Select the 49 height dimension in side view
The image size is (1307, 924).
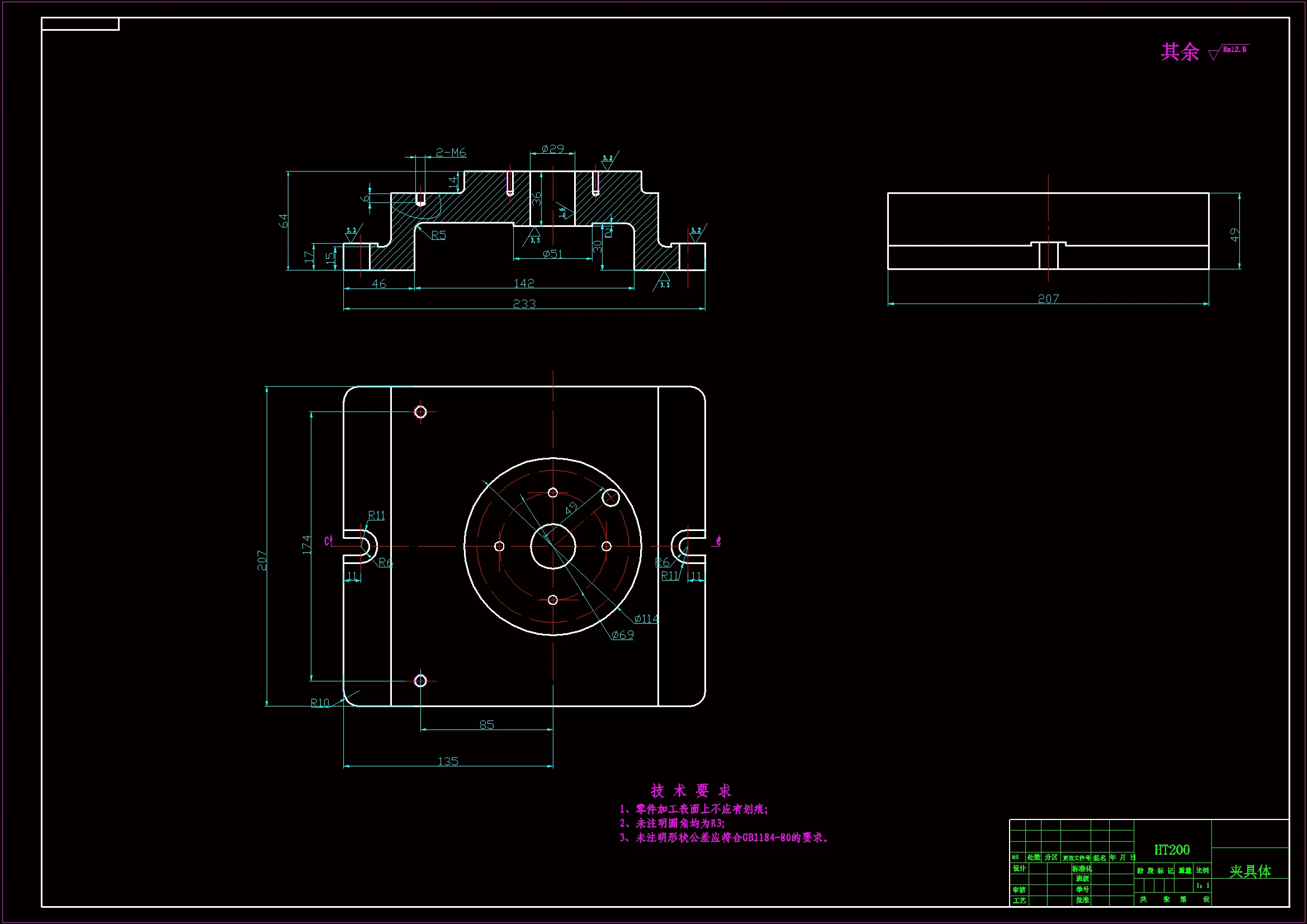coord(1234,235)
